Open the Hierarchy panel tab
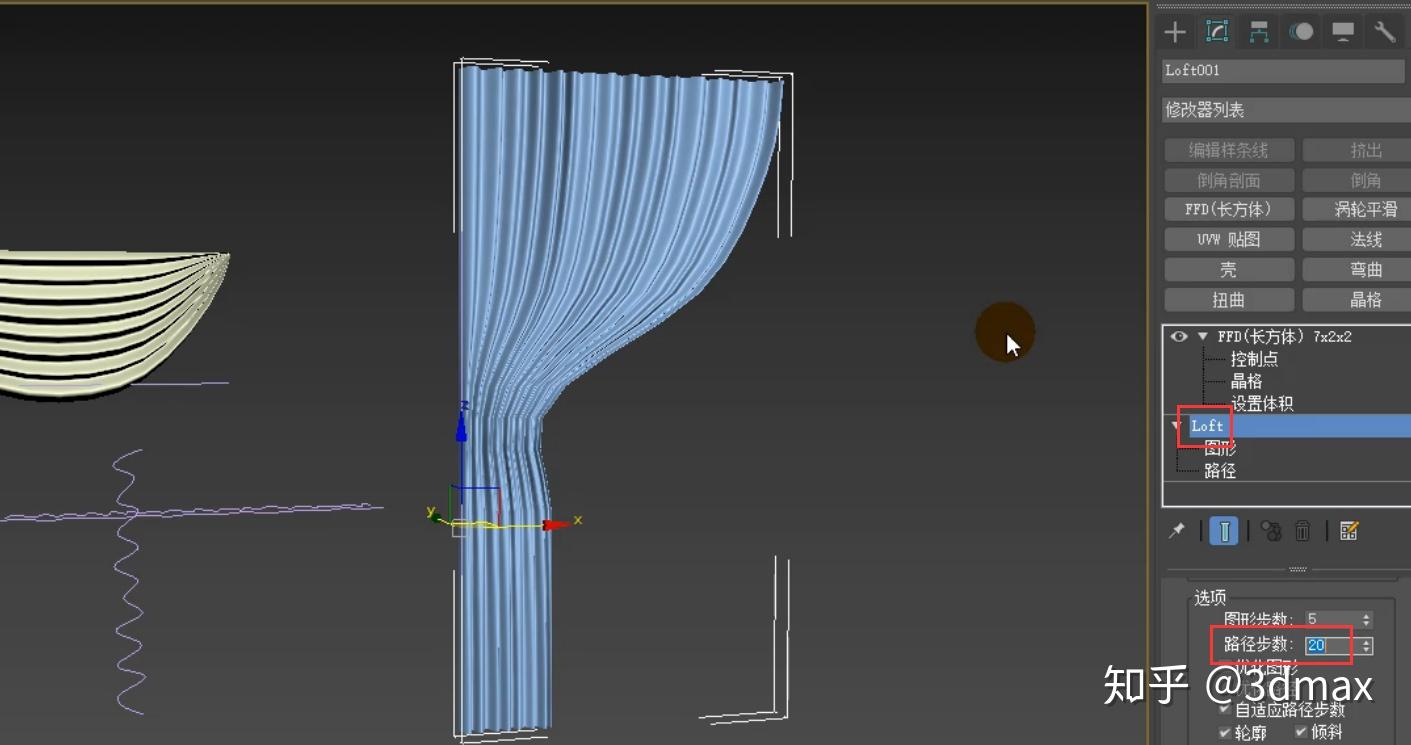Viewport: 1411px width, 745px height. (x=1259, y=32)
